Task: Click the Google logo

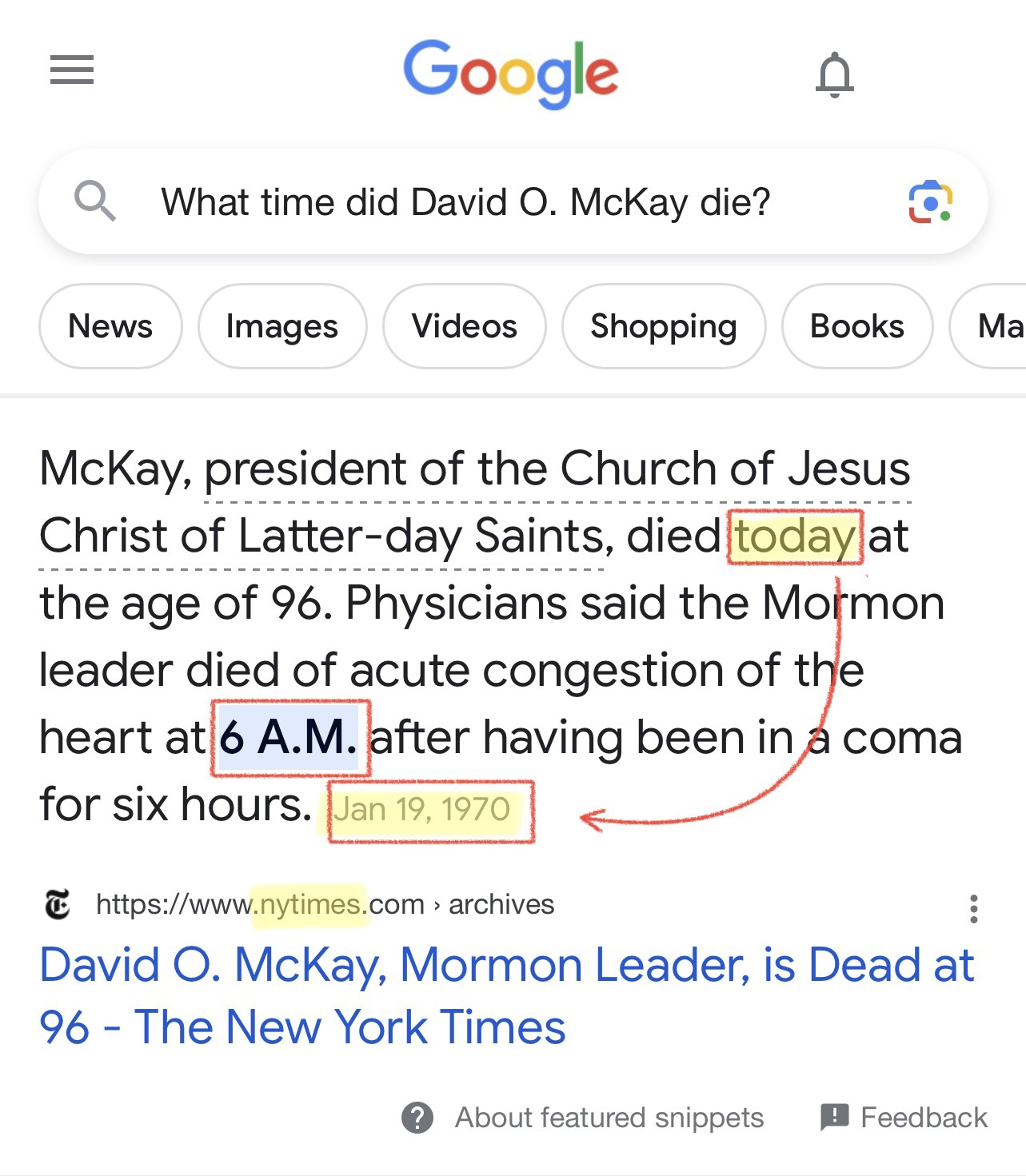Action: [x=510, y=73]
